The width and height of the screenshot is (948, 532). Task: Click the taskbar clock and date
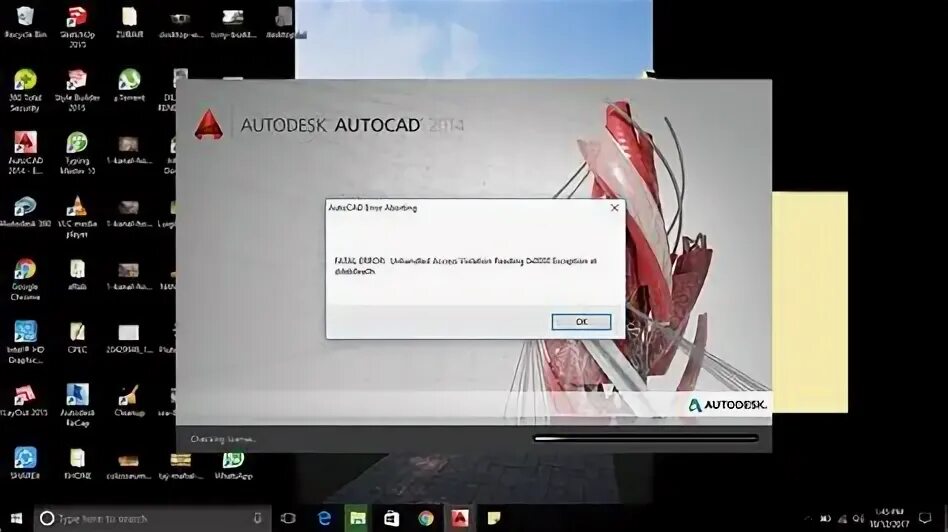[889, 518]
